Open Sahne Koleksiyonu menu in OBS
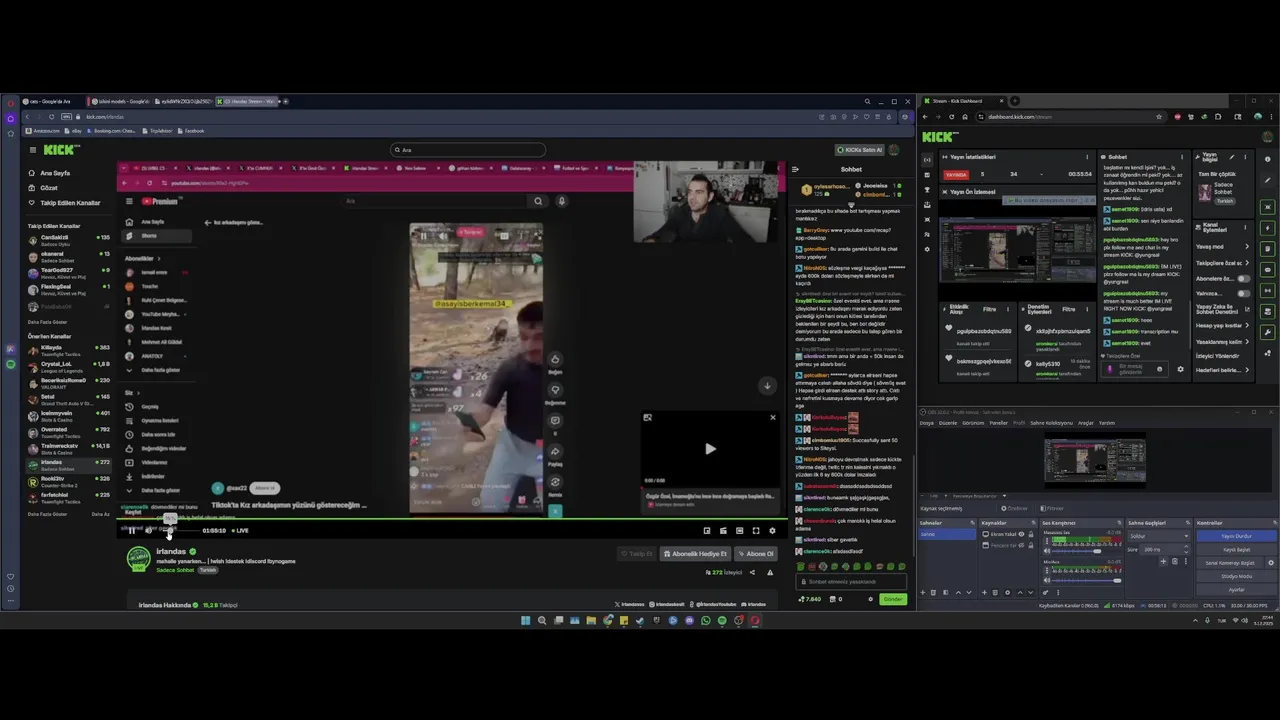 click(1052, 423)
